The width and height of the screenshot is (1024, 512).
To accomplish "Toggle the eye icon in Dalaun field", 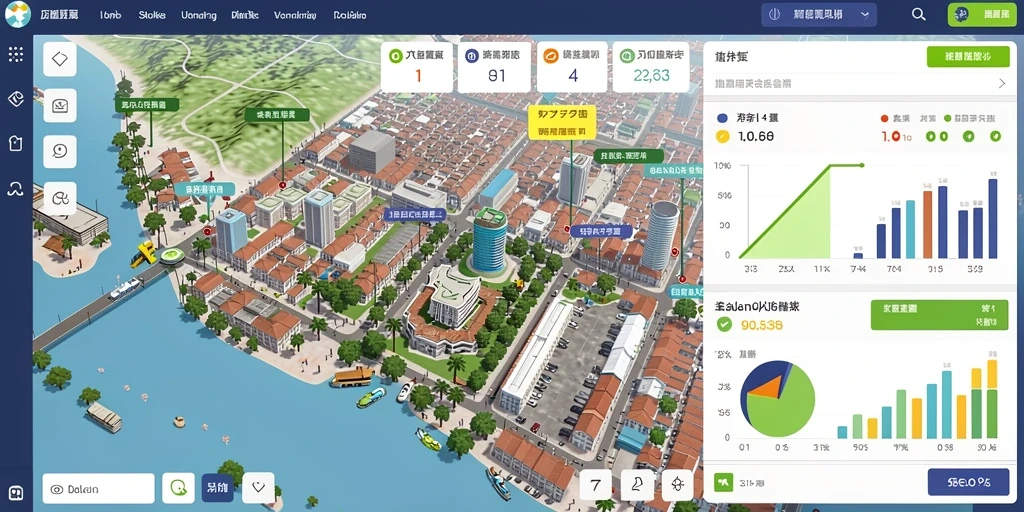I will tap(57, 489).
